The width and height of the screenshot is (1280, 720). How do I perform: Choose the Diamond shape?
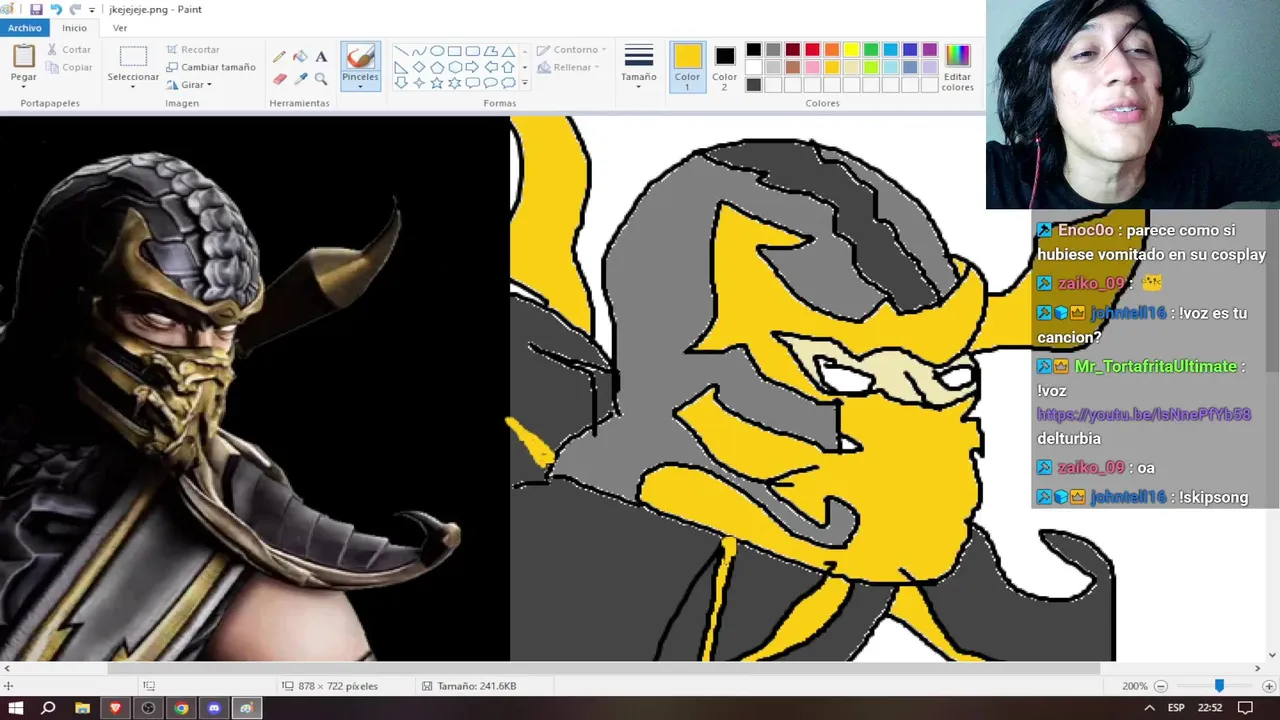[x=419, y=67]
